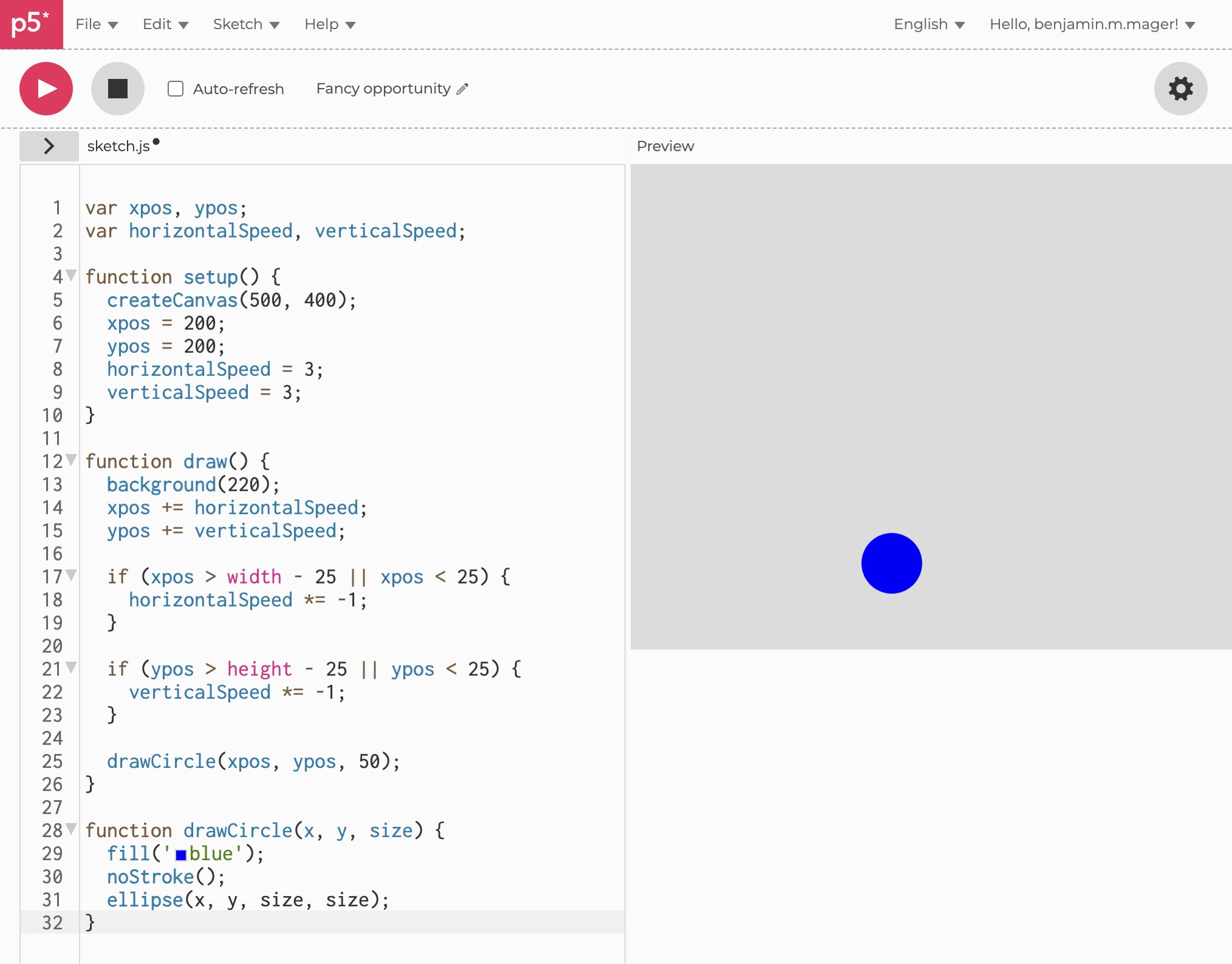Stop the running sketch
Image resolution: width=1232 pixels, height=964 pixels.
[x=117, y=88]
